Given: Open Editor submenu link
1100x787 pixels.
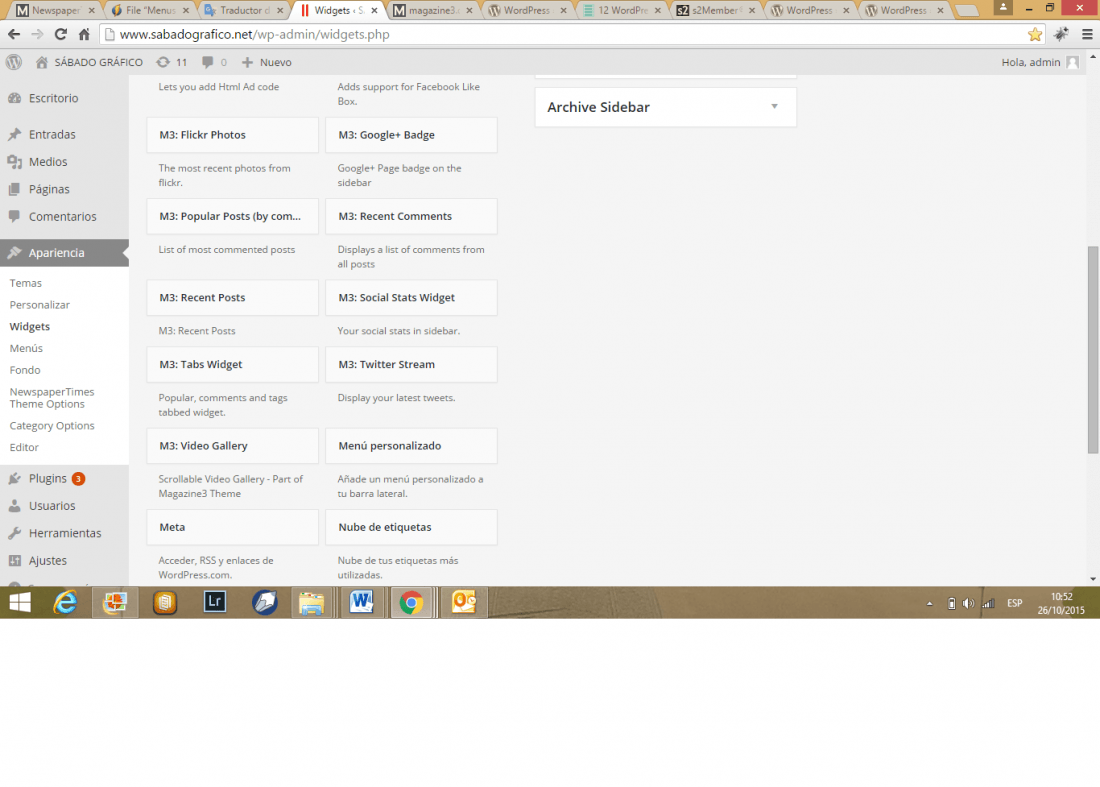Looking at the screenshot, I should (24, 447).
